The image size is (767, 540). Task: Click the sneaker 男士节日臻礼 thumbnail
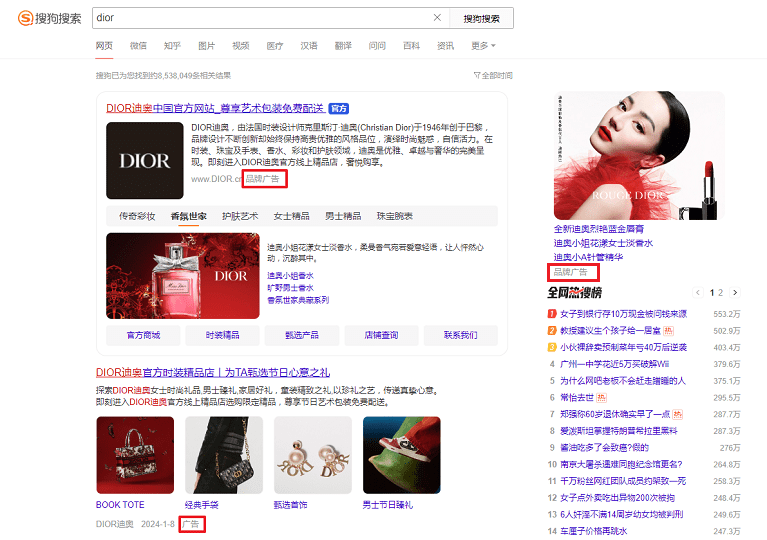pyautogui.click(x=402, y=455)
